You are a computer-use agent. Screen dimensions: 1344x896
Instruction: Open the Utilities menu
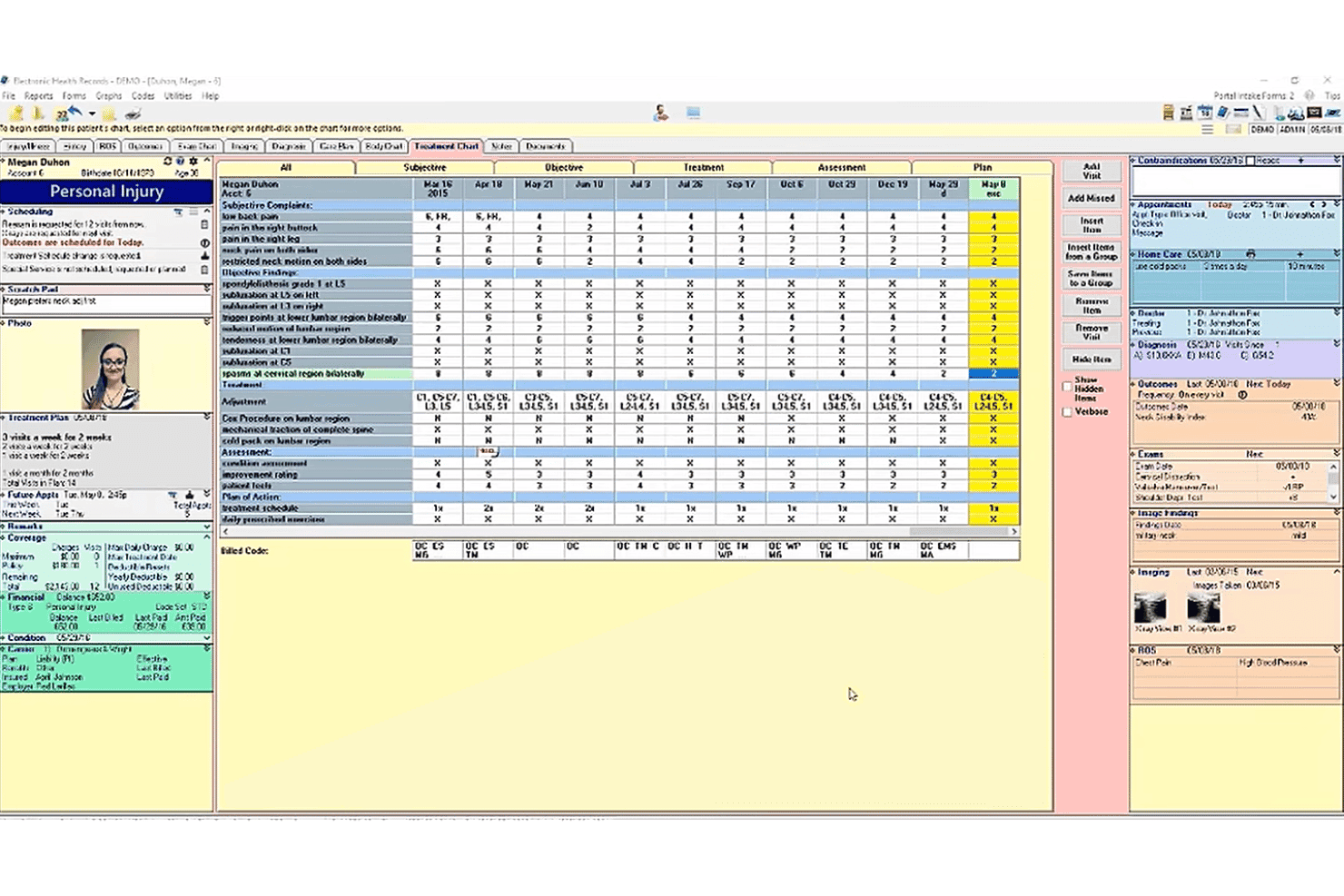tap(178, 95)
